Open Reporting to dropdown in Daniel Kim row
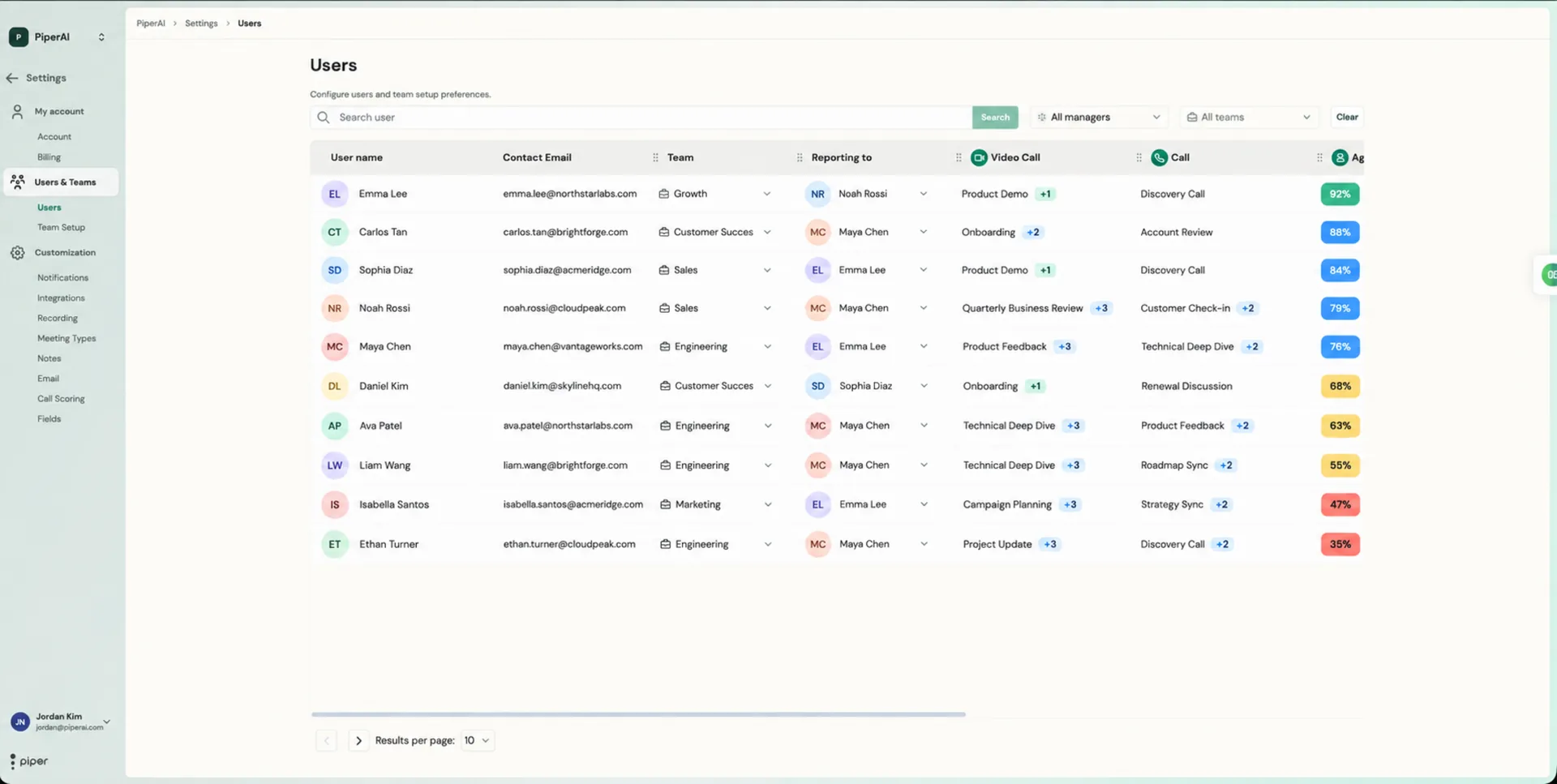The image size is (1557, 784). tap(924, 386)
